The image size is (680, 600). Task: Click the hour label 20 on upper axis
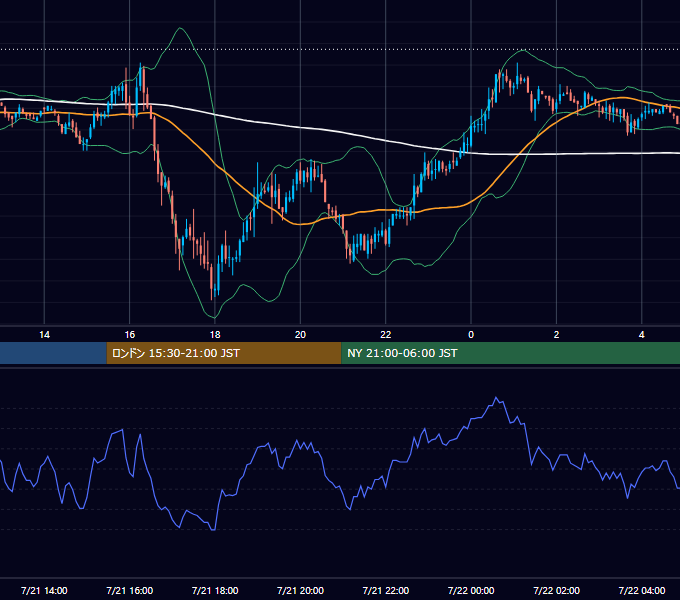click(x=300, y=335)
